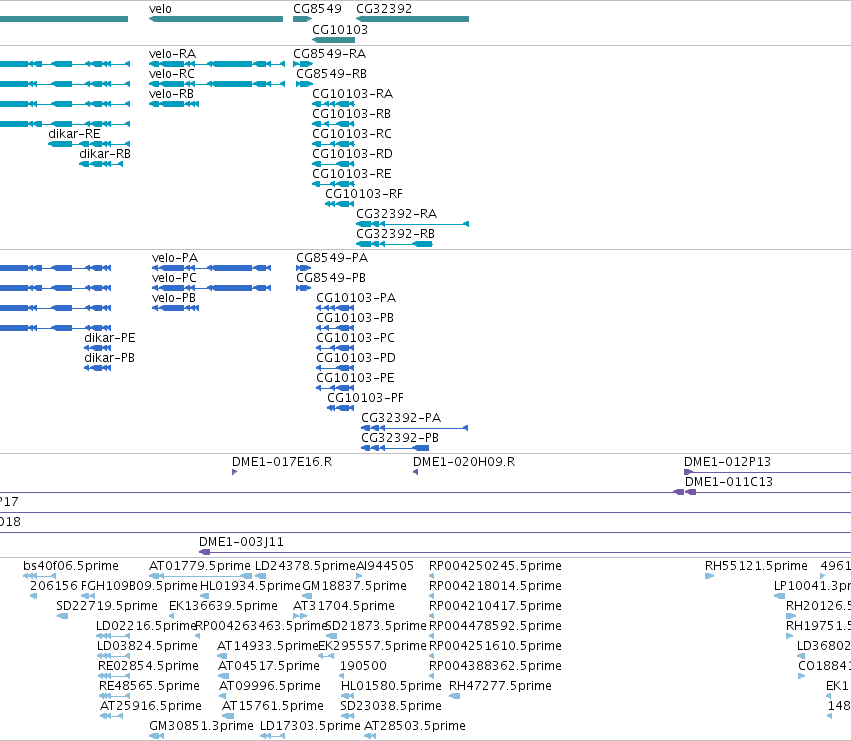Select the EK136639.5prime EST
Viewport: 851px width, 741px height.
tap(172, 616)
